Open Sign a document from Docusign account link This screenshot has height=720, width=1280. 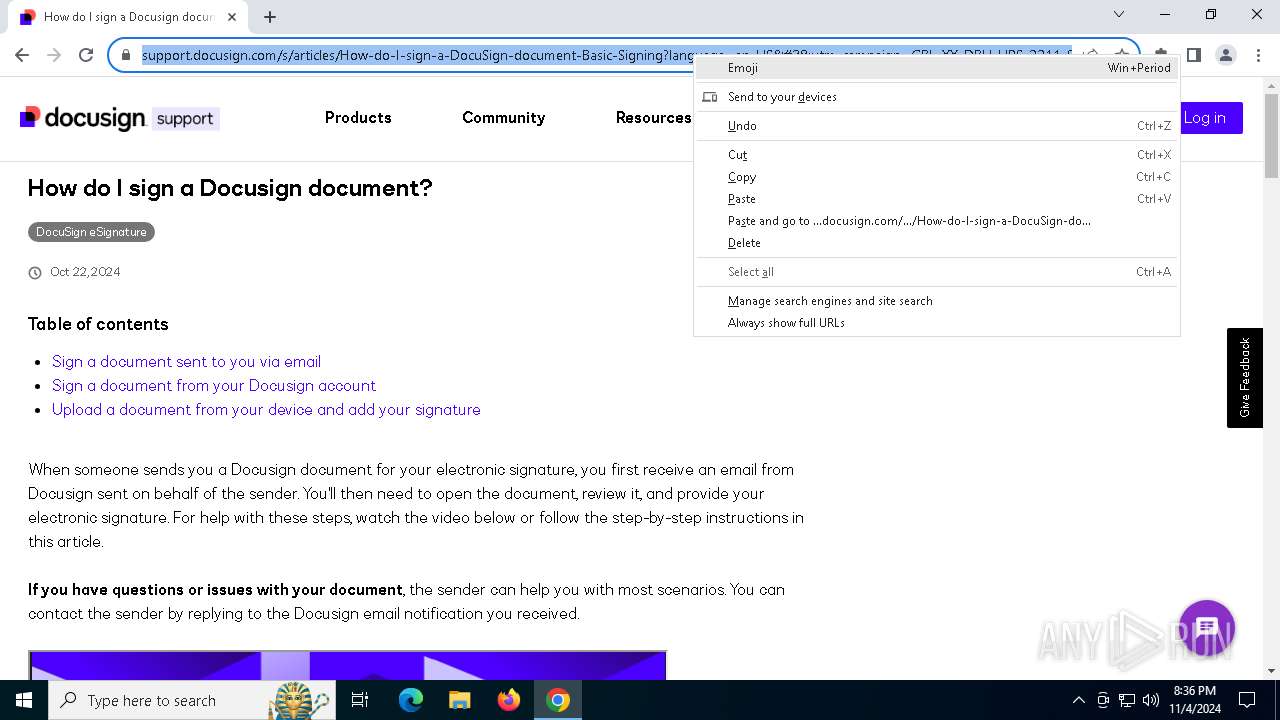click(214, 386)
